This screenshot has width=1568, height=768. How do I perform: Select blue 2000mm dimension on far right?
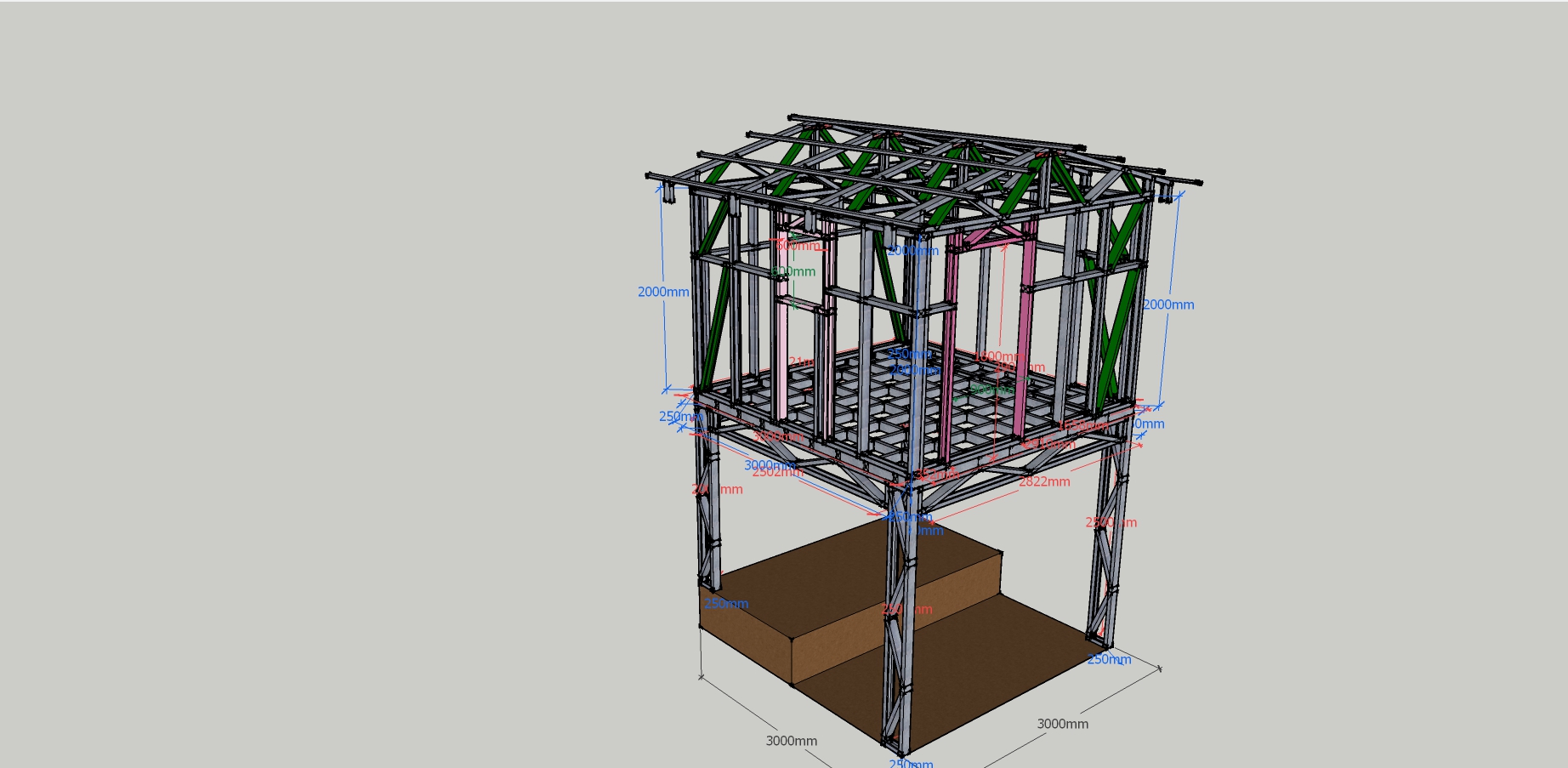click(1168, 304)
